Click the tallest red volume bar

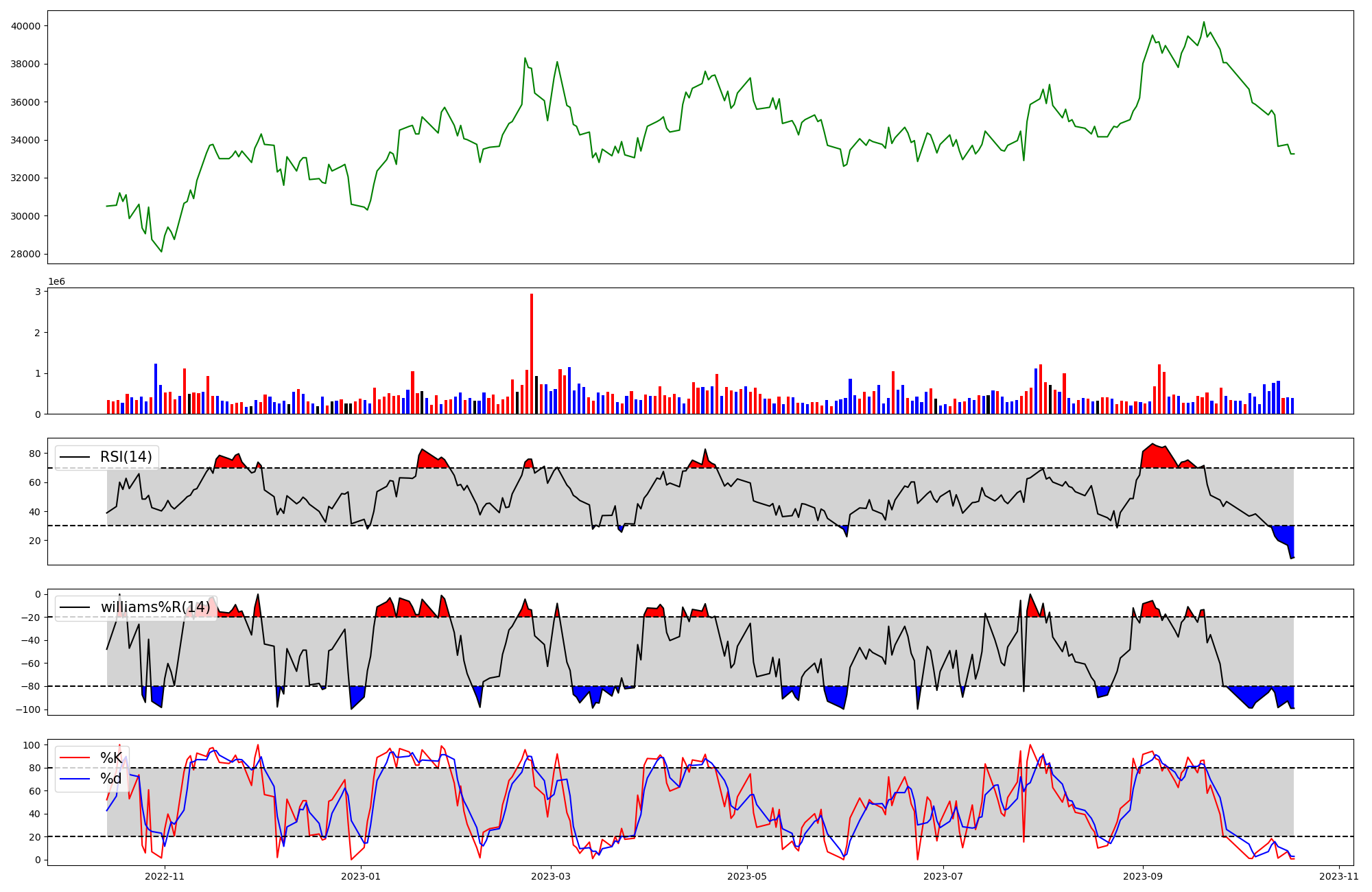[532, 353]
